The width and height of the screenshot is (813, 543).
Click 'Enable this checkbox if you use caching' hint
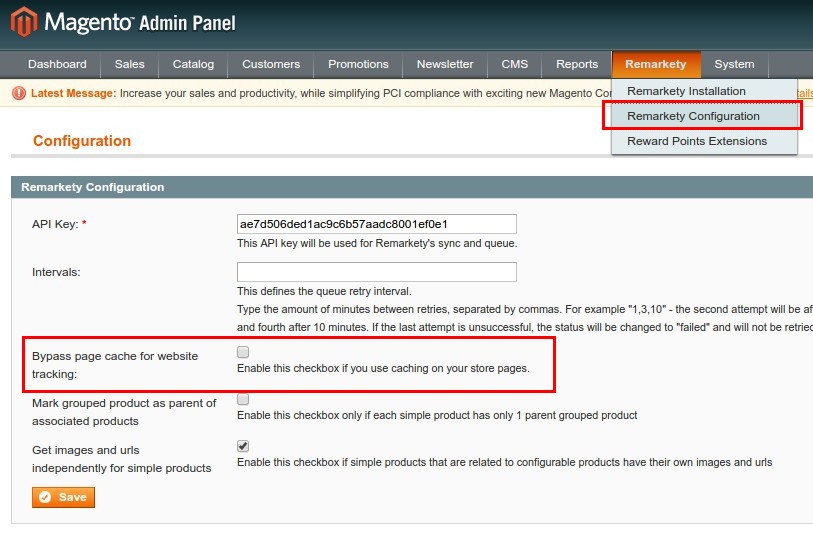383,368
